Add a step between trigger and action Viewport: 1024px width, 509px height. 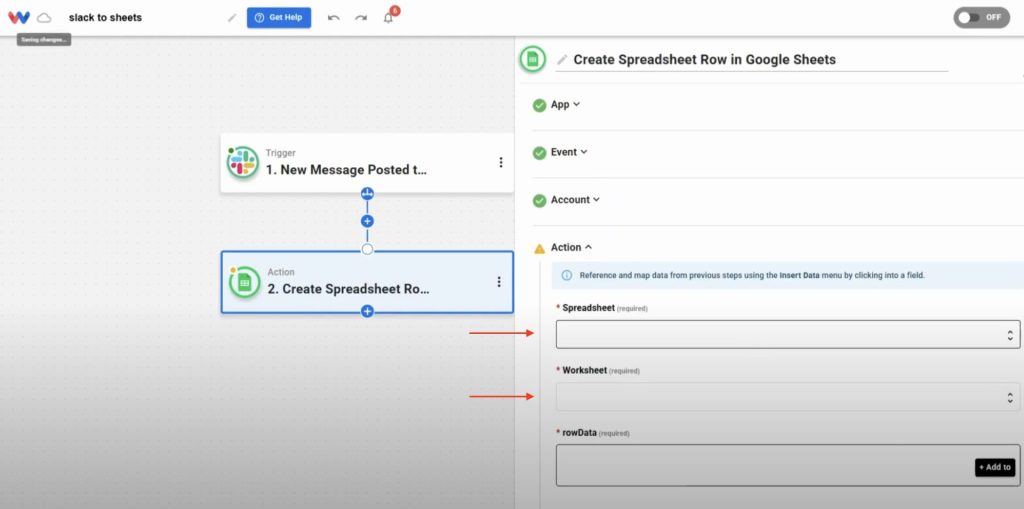pos(367,221)
